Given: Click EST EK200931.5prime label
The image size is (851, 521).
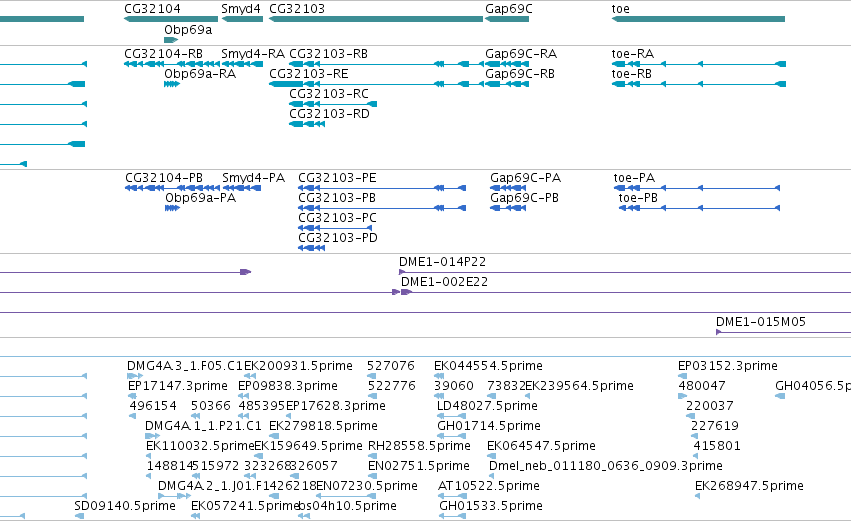Looking at the screenshot, I should click(298, 366).
